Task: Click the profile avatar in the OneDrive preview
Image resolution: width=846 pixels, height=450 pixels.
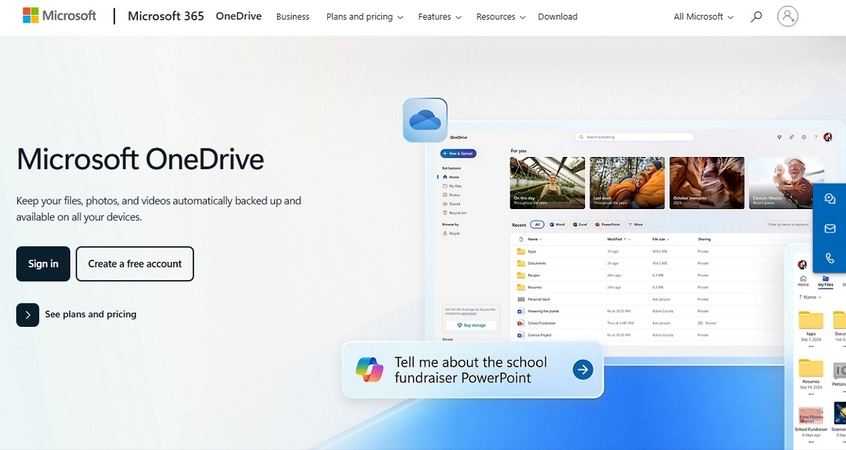Action: coord(828,137)
